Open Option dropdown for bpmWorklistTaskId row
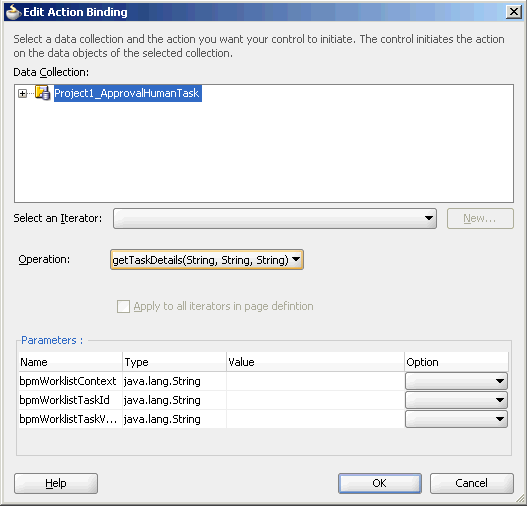 point(456,400)
